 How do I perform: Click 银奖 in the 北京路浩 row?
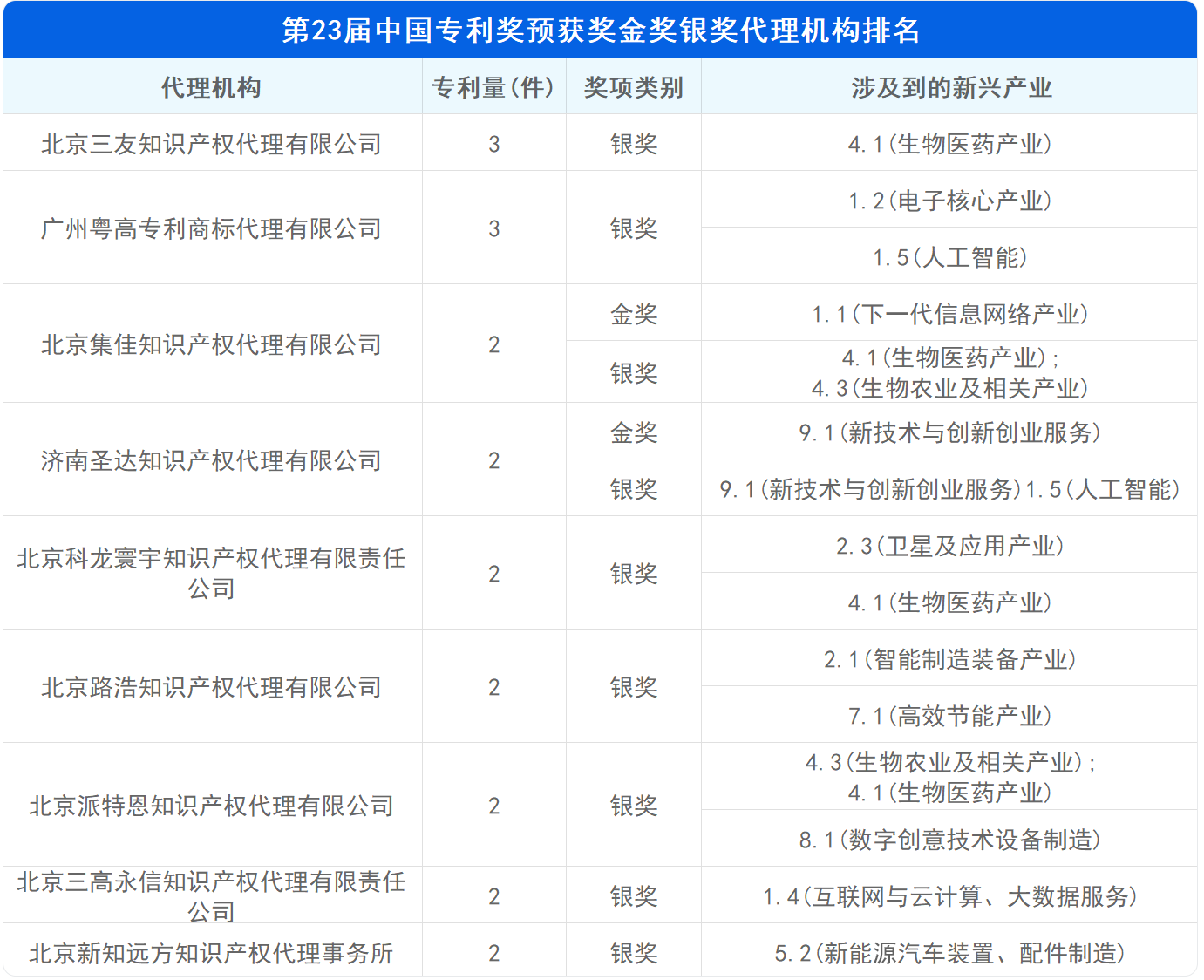click(634, 686)
